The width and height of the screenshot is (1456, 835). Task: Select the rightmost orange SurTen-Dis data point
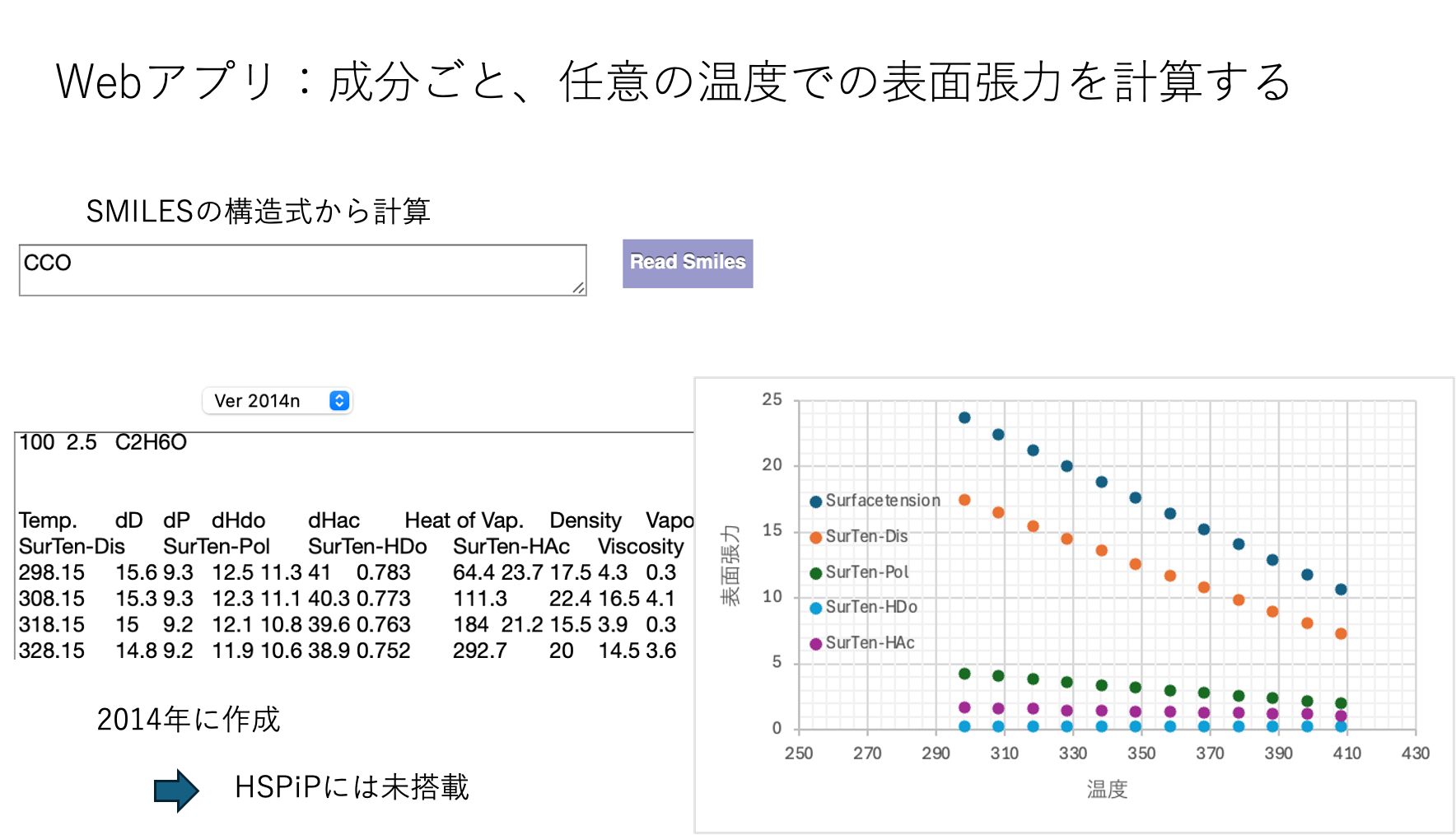point(1341,634)
